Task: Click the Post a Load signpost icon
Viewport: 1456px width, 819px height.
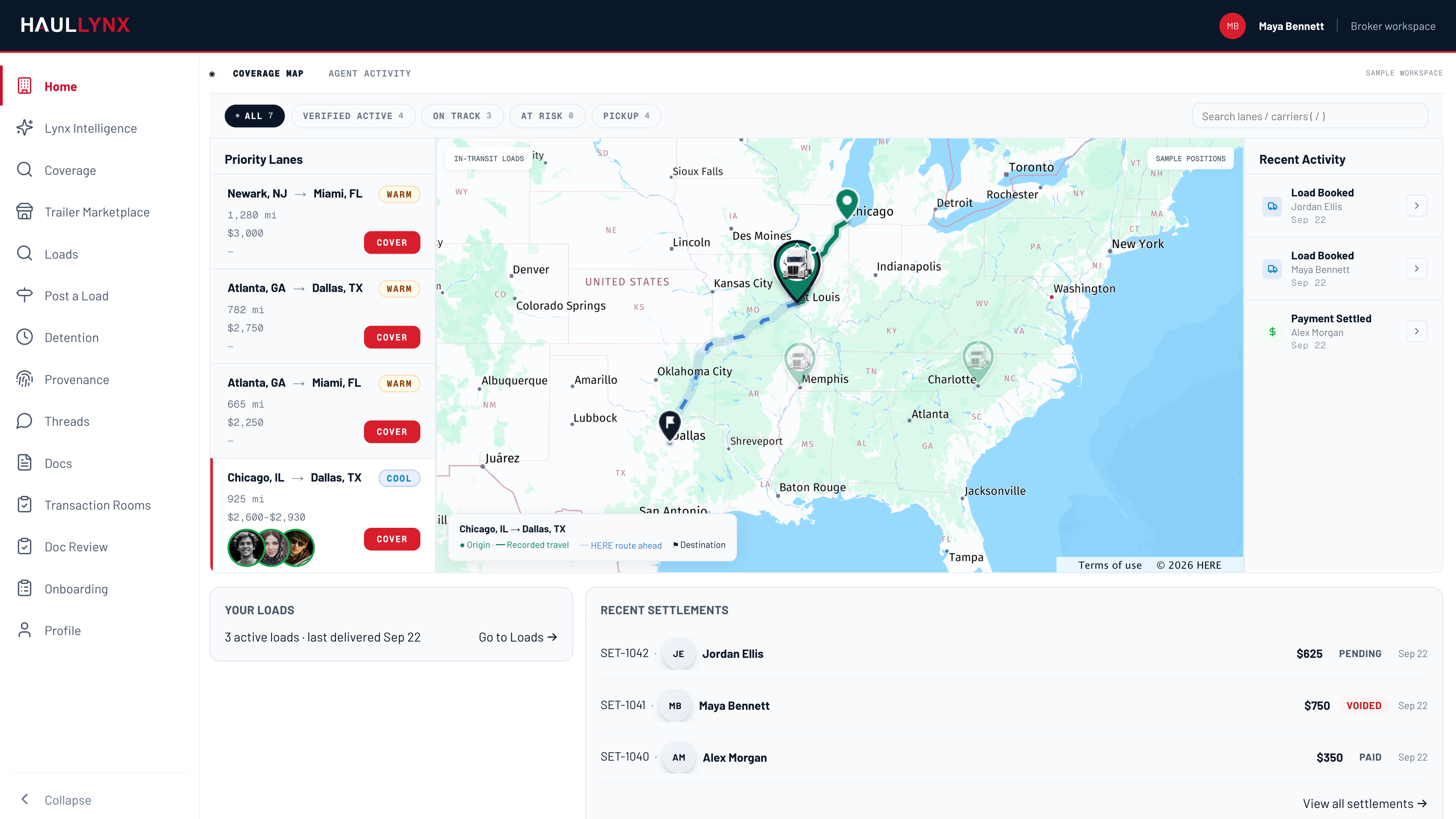Action: tap(24, 296)
